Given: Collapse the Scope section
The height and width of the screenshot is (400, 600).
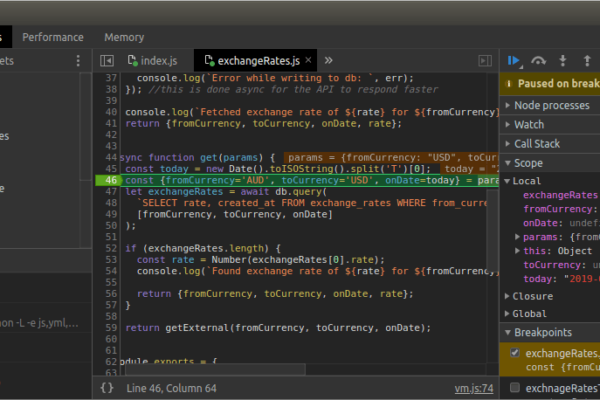Looking at the screenshot, I should (x=550, y=163).
